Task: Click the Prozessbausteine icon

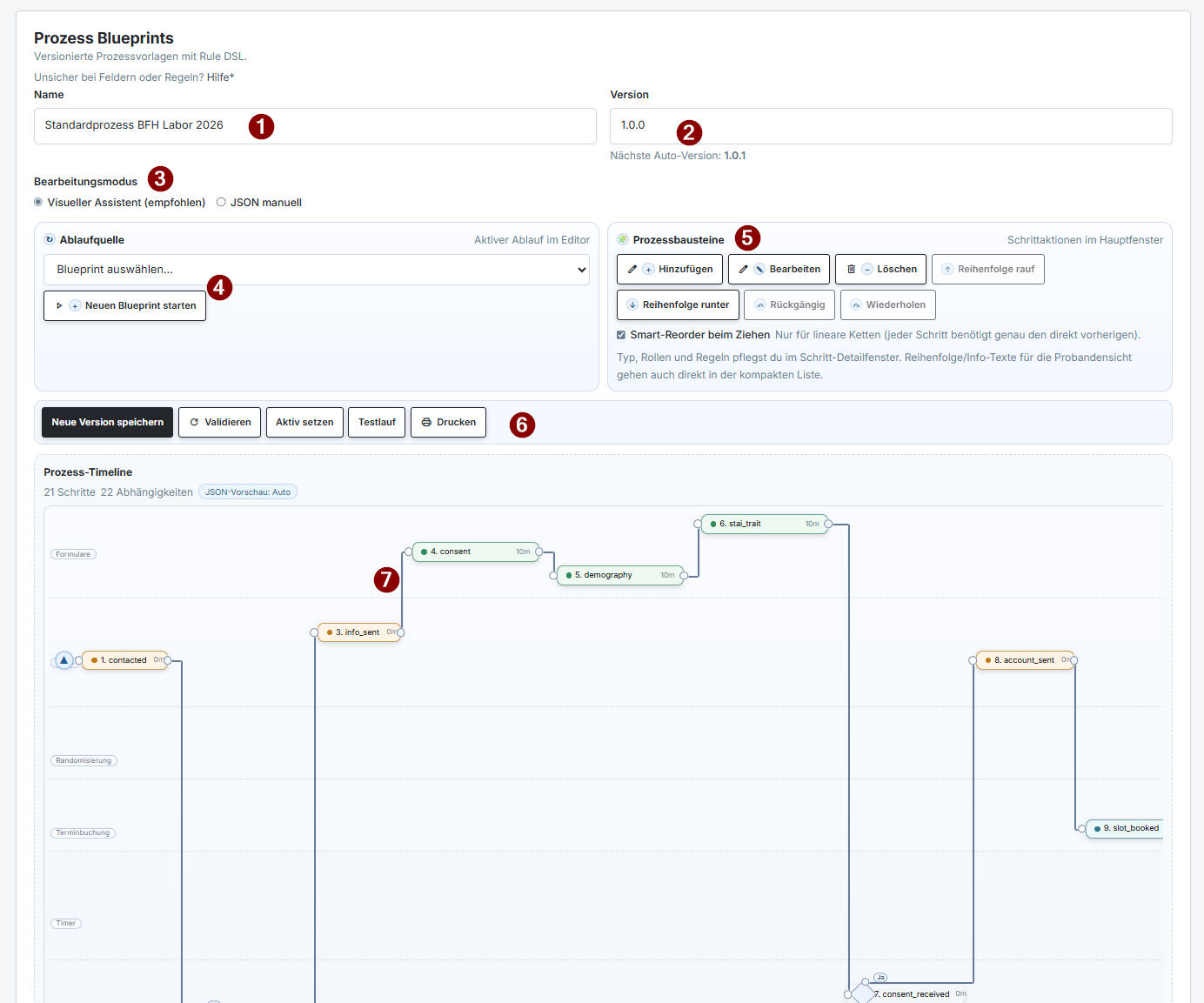Action: pos(623,239)
